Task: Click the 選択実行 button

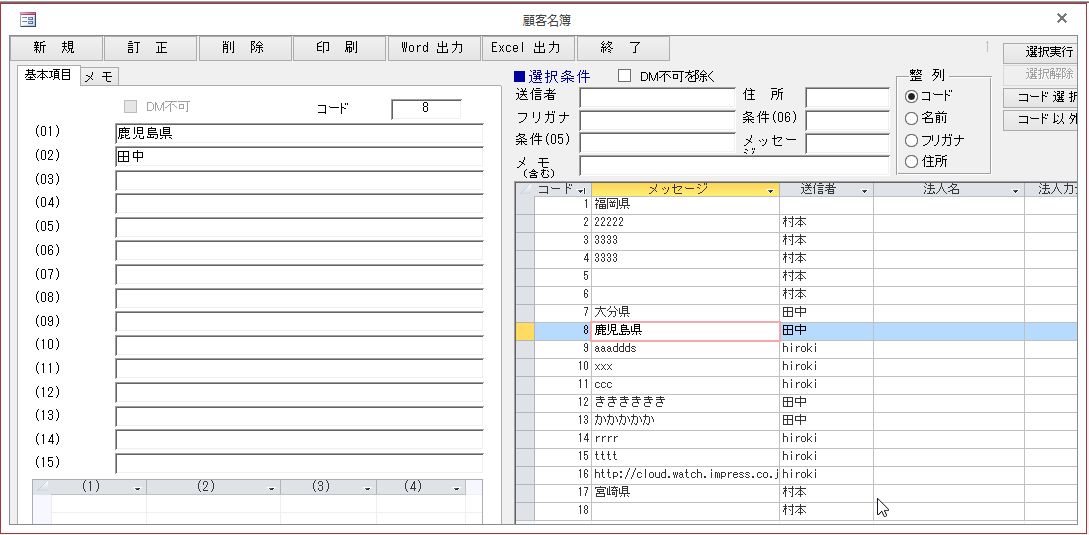Action: coord(1048,52)
